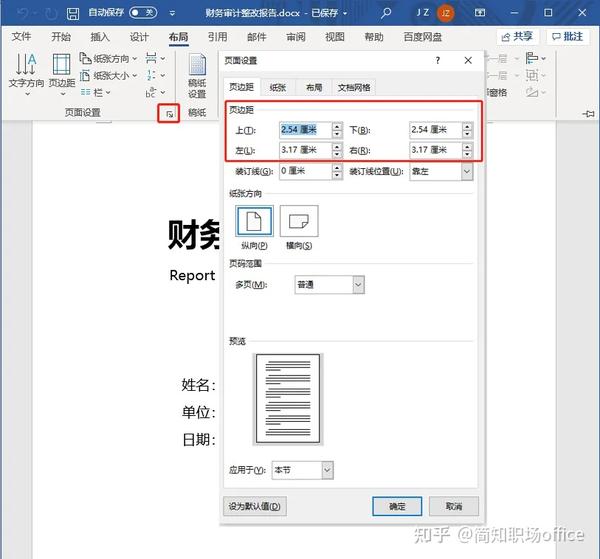600x559 pixels.
Task: Open the 页边距 ribbon tool
Action: [x=62, y=74]
